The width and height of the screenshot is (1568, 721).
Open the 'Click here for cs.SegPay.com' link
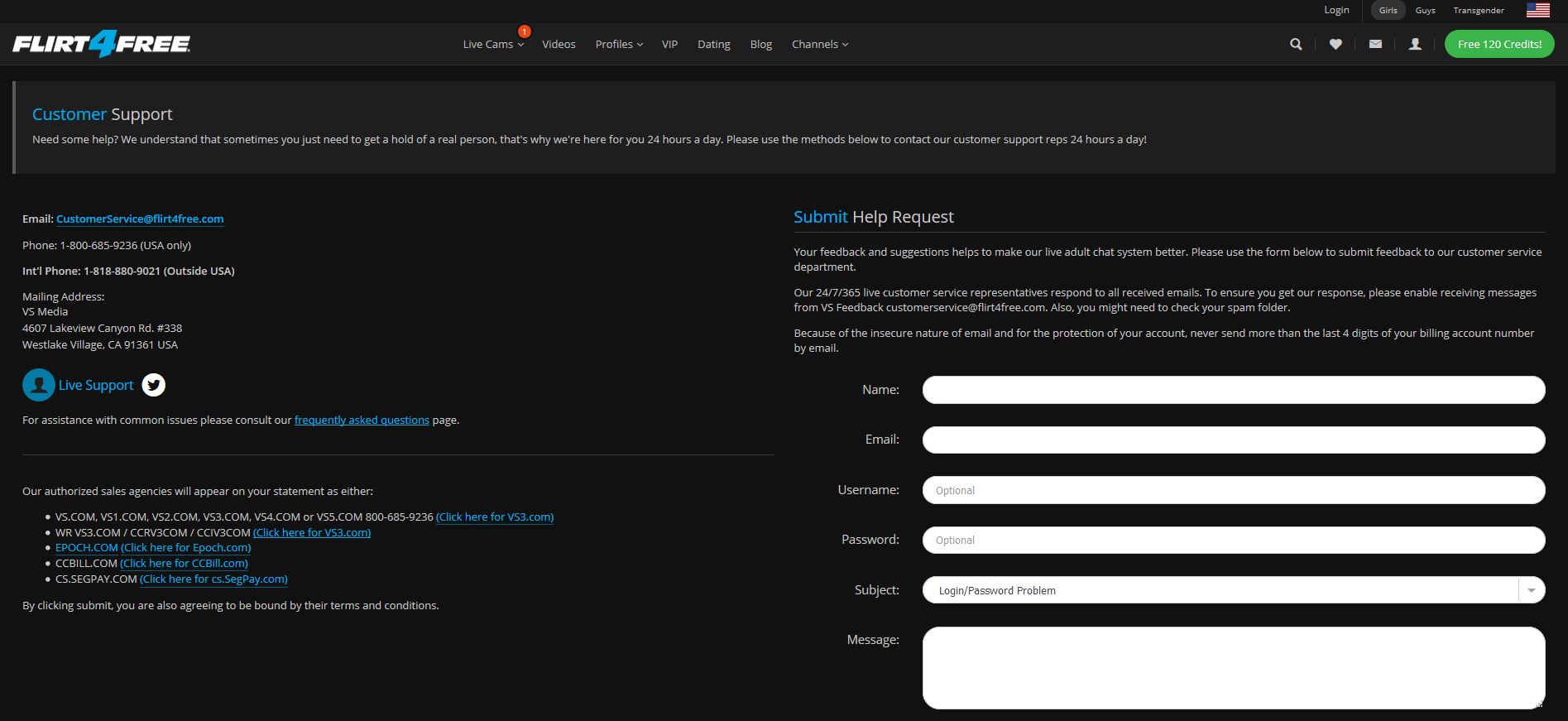[213, 579]
